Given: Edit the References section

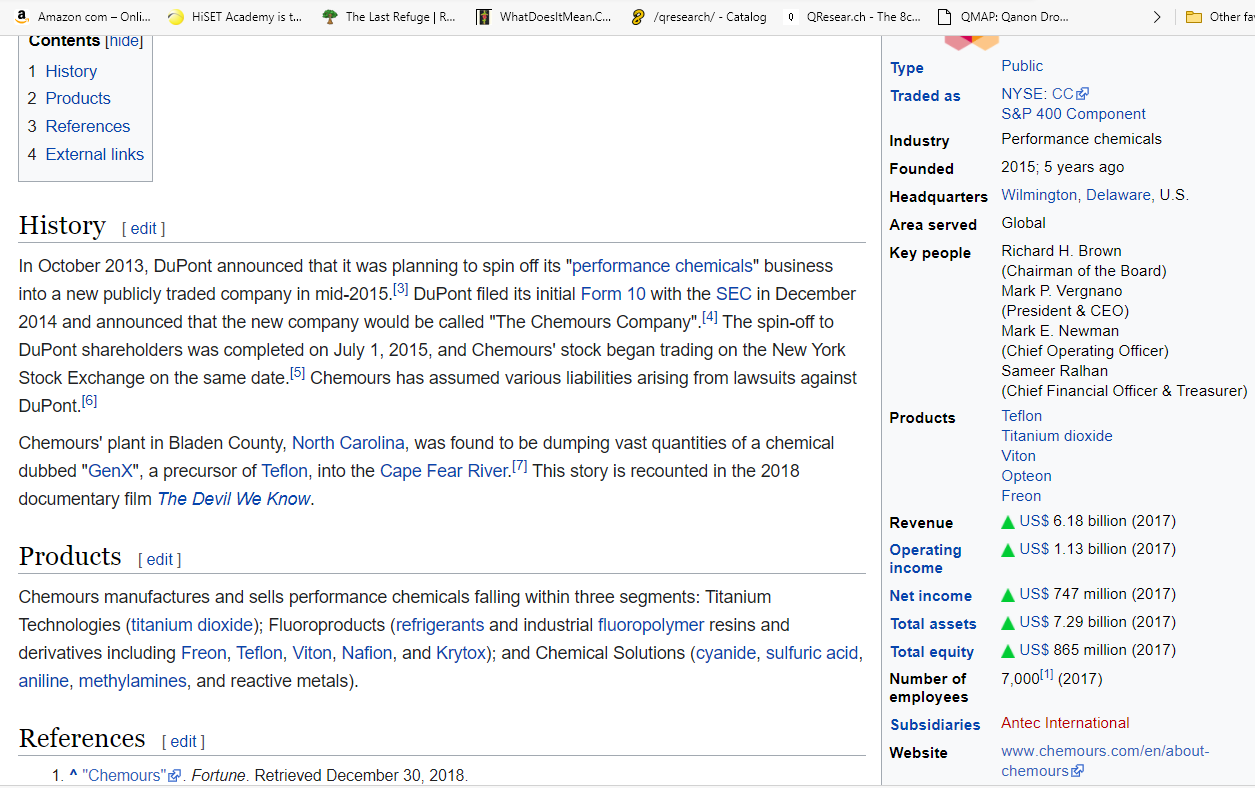Looking at the screenshot, I should tap(183, 741).
